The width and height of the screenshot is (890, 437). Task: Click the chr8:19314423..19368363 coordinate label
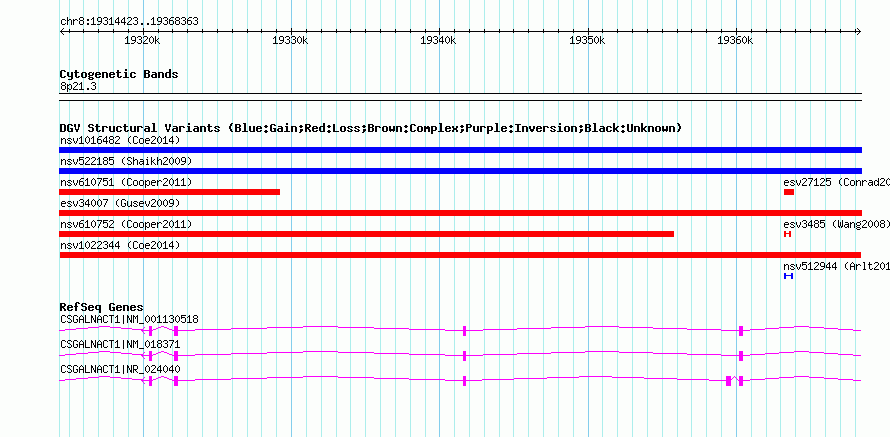point(129,22)
